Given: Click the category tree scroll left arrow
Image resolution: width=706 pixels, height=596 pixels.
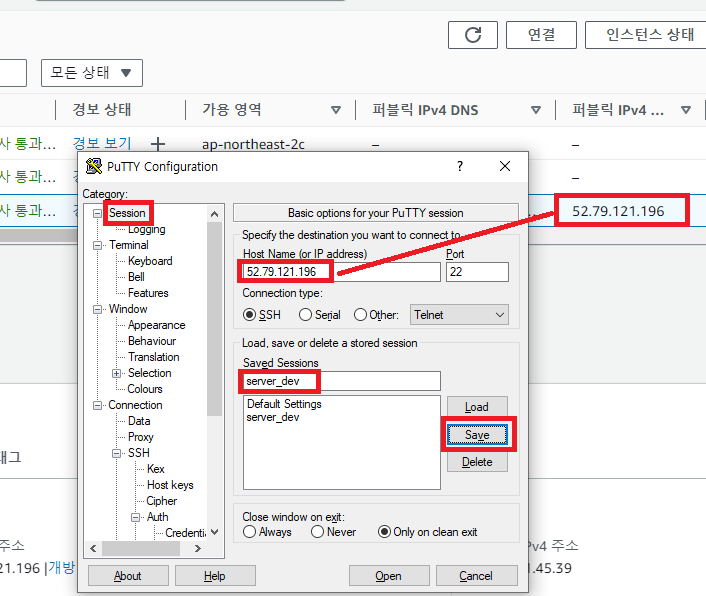Looking at the screenshot, I should (93, 548).
